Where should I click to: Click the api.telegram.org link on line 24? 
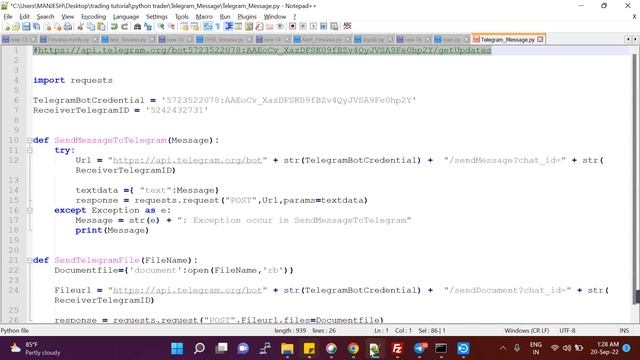click(x=187, y=290)
